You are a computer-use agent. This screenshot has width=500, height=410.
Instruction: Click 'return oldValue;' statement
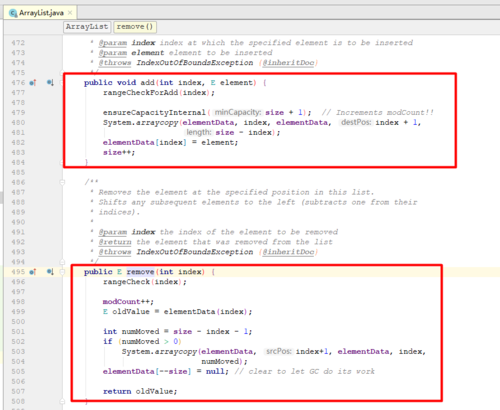140,391
